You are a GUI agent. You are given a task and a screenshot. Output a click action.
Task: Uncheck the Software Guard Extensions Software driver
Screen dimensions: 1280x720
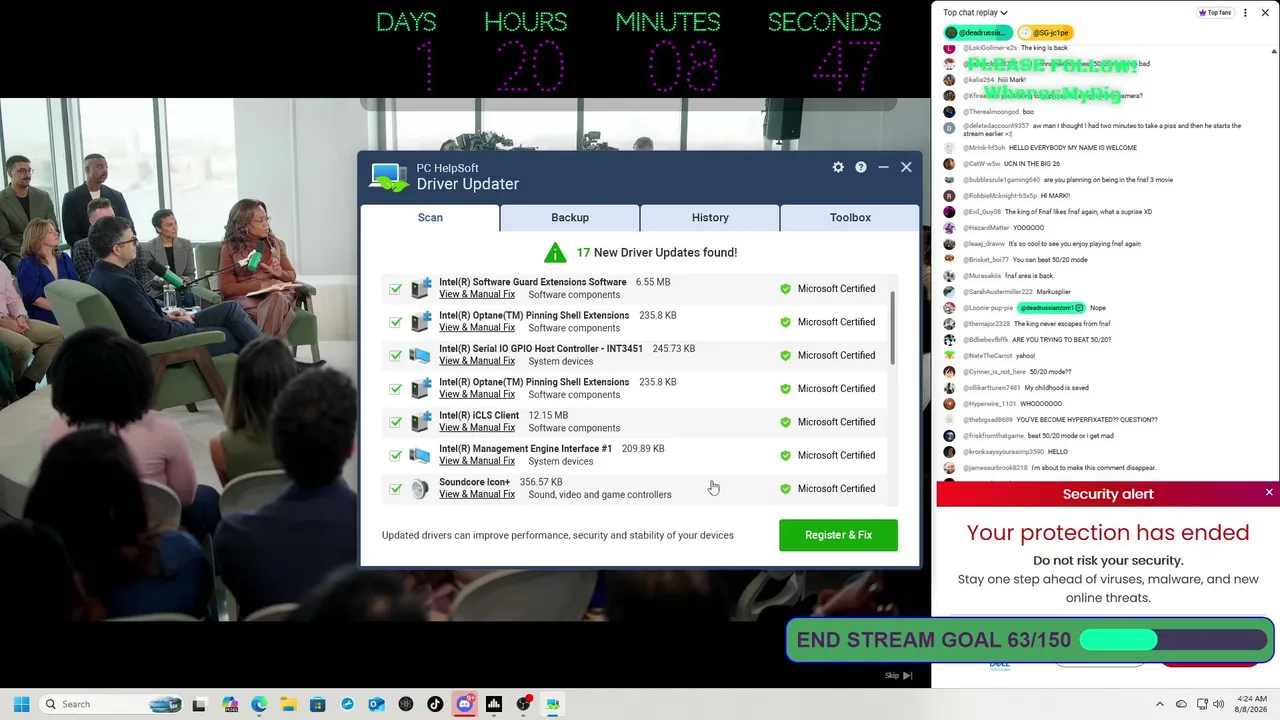coord(396,289)
